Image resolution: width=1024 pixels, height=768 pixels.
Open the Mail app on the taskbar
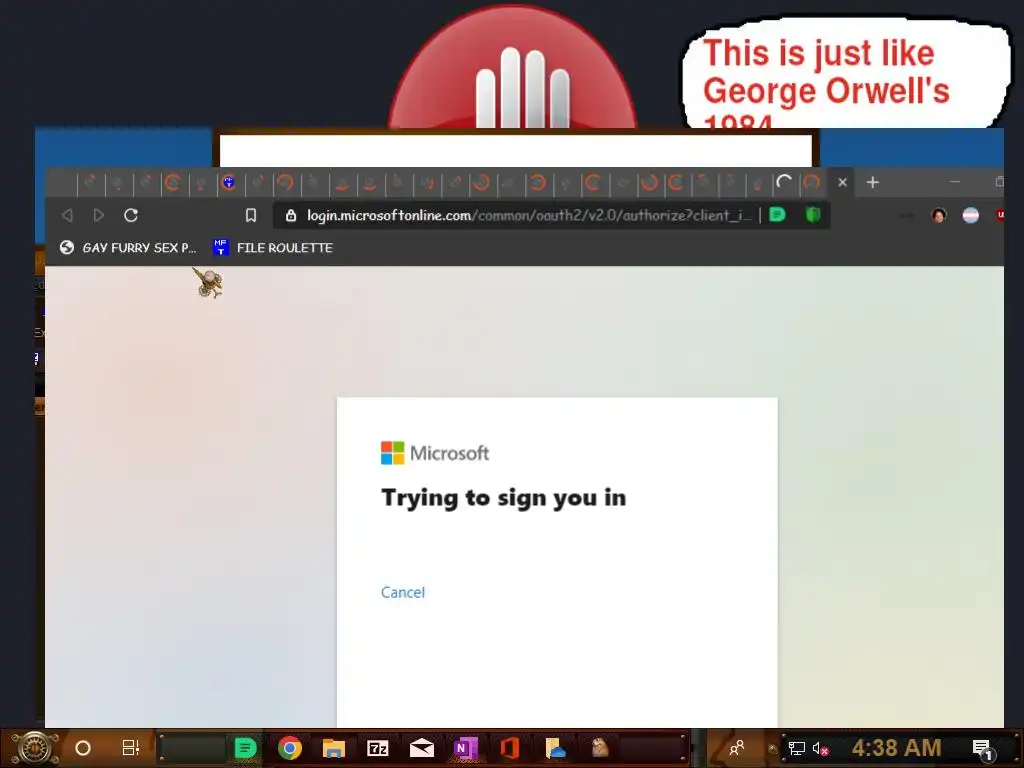pos(422,748)
